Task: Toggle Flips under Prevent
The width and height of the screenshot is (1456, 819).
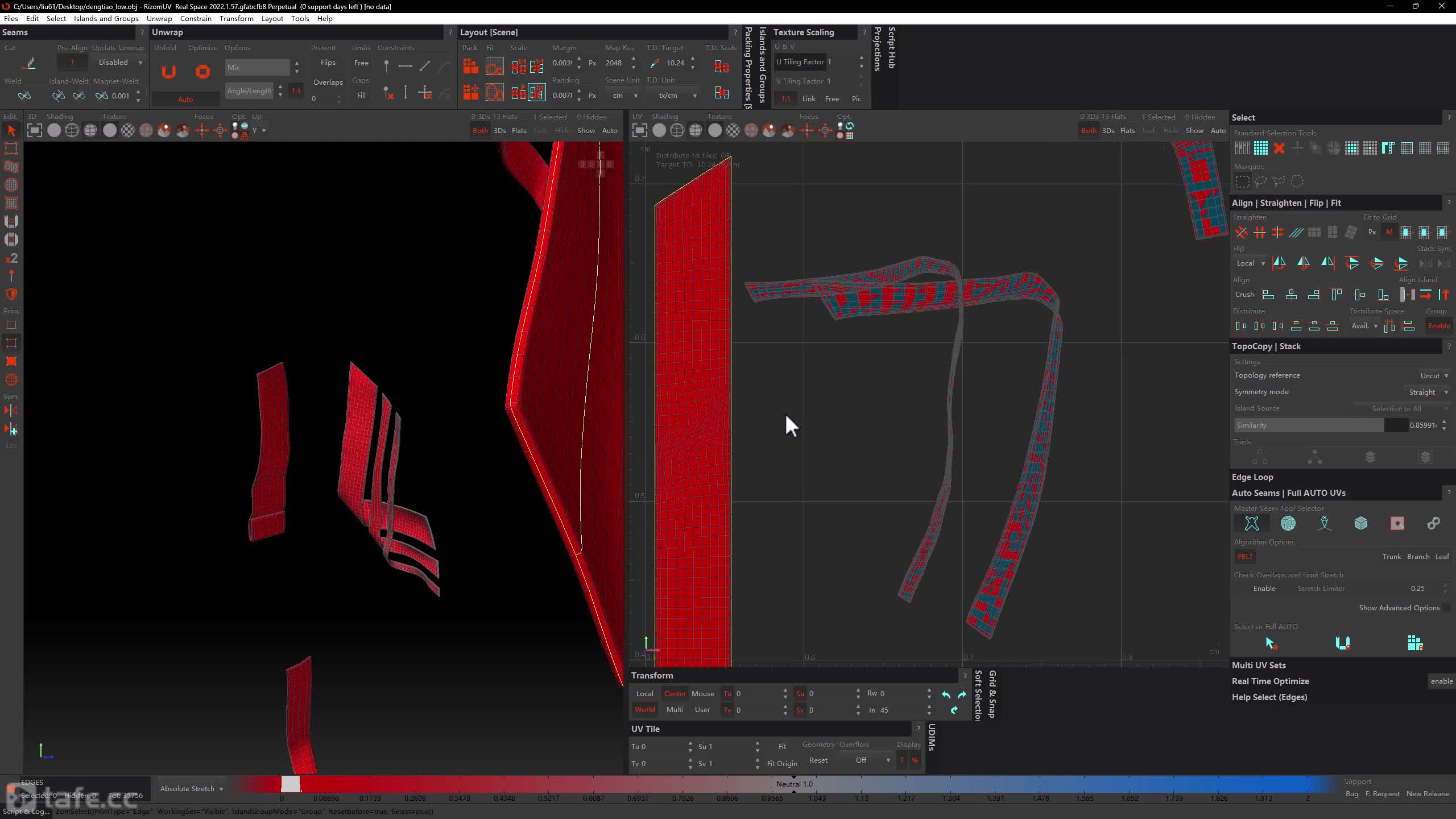Action: 328,63
